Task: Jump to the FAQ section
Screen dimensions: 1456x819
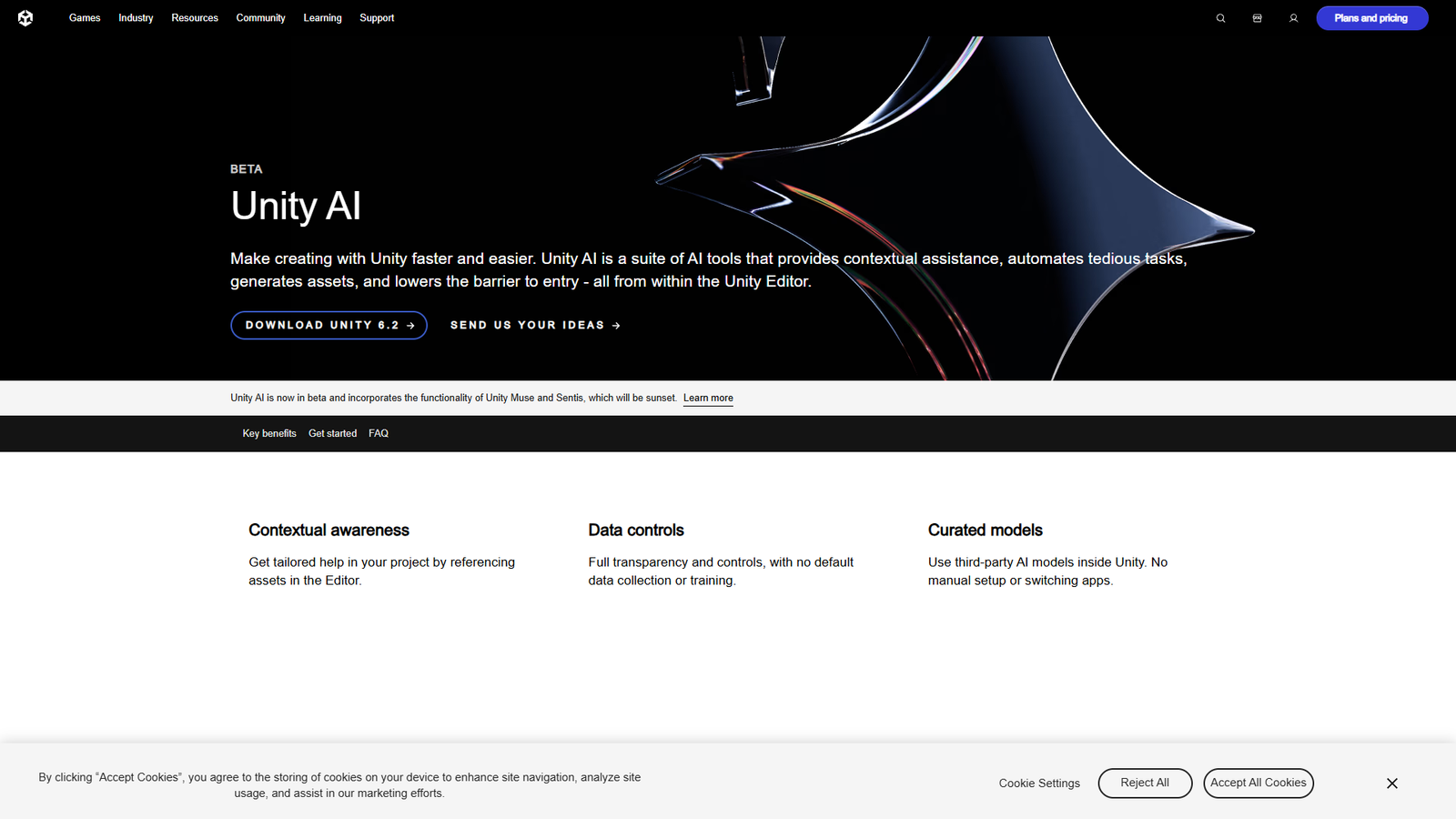Action: [379, 434]
